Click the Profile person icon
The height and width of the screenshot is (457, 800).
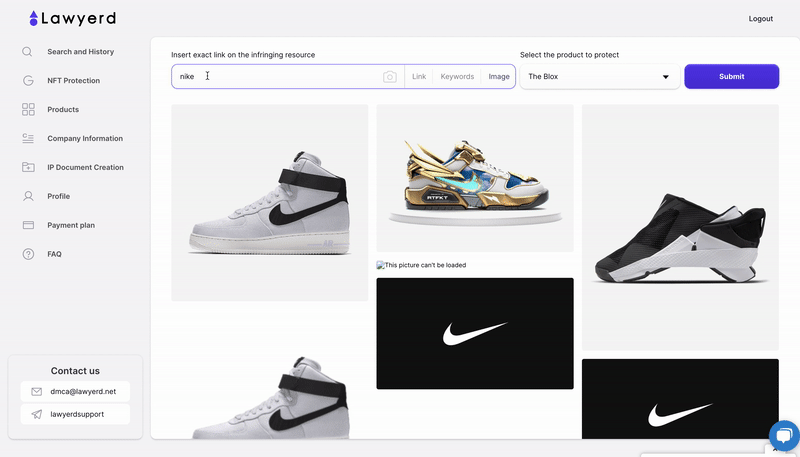28,196
